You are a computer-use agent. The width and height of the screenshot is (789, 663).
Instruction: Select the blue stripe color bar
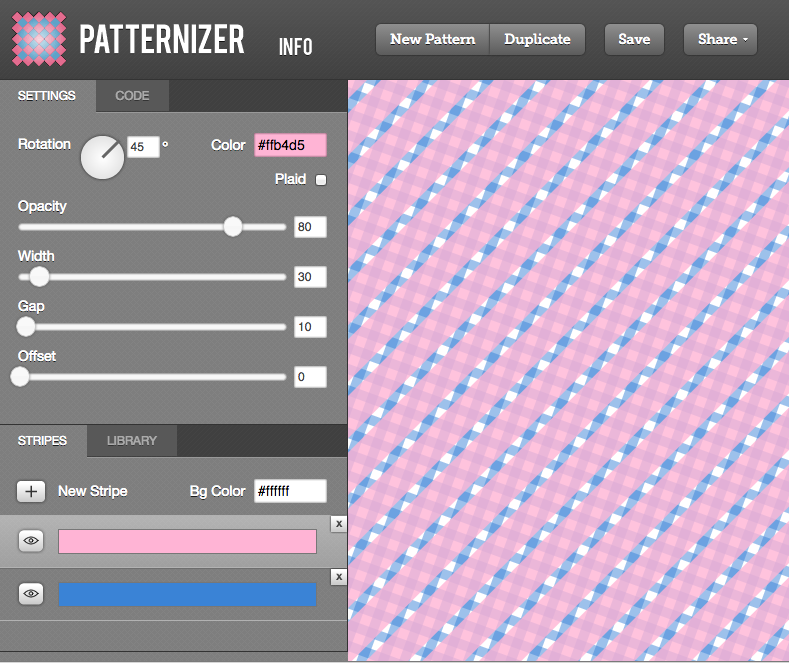[187, 595]
